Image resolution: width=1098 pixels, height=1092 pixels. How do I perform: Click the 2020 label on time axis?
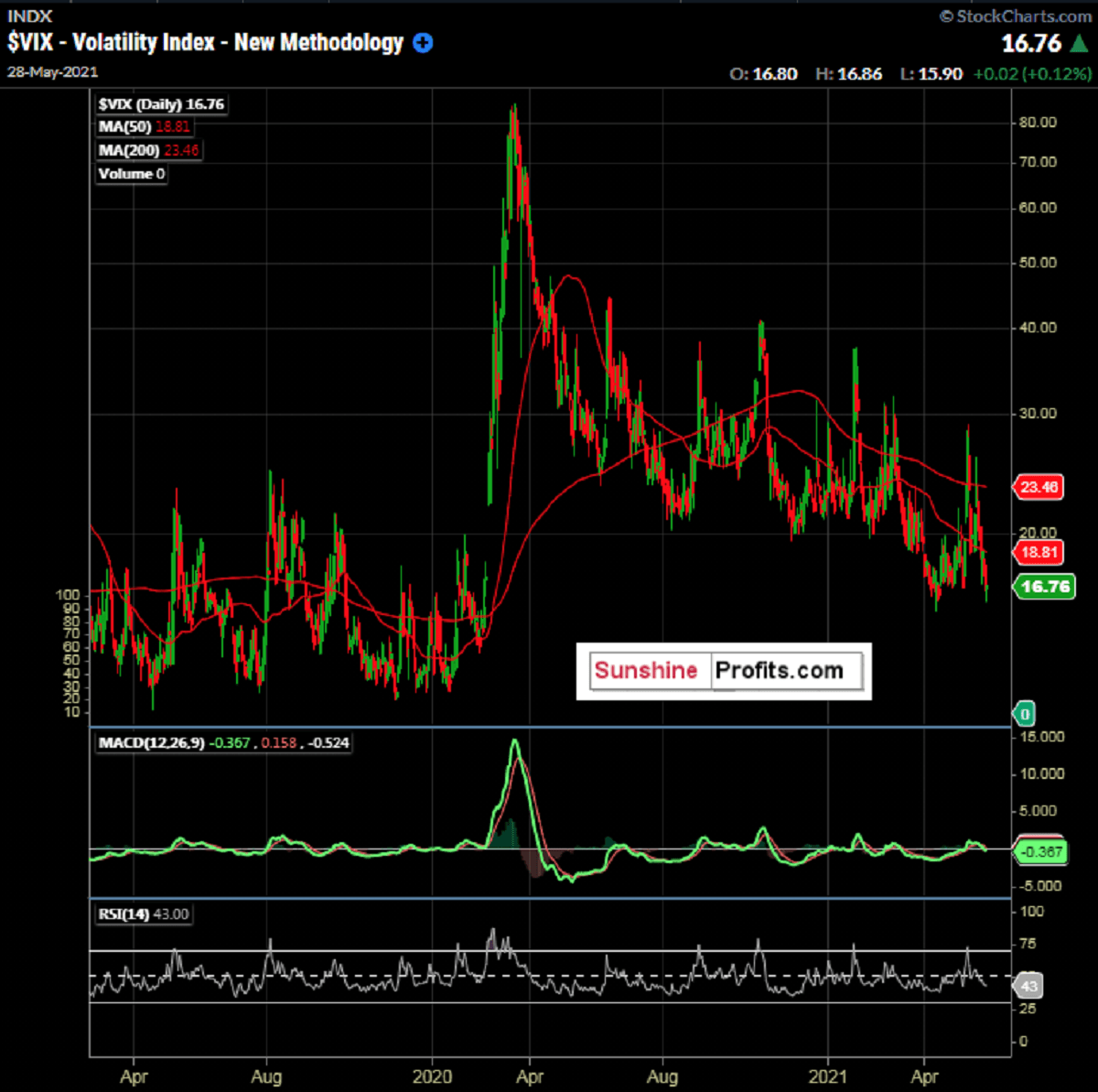433,1076
